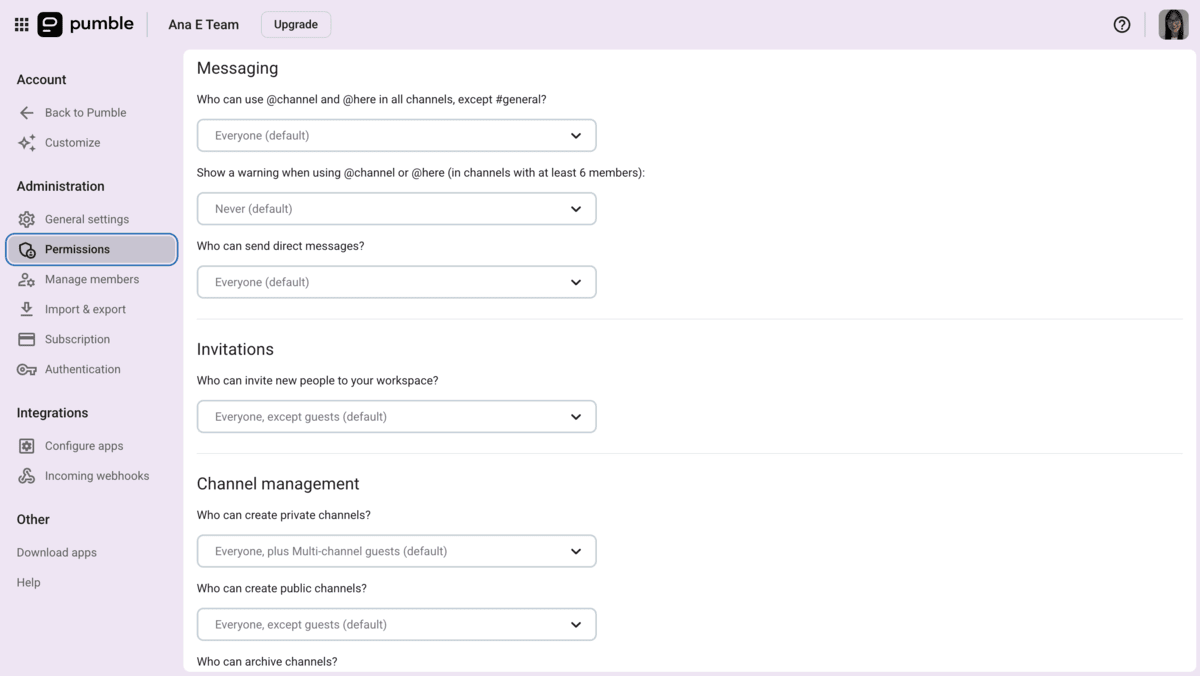Expand the invite new people dropdown
This screenshot has height=676, width=1200.
(396, 416)
